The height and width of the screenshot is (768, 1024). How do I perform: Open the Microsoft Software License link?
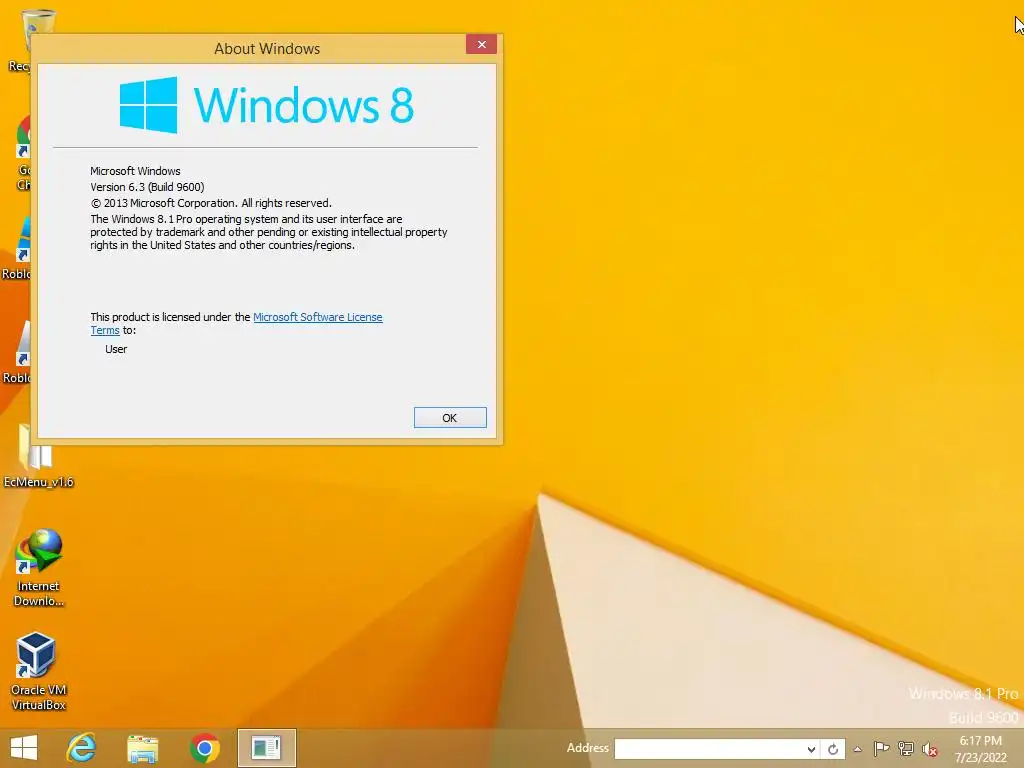click(317, 317)
